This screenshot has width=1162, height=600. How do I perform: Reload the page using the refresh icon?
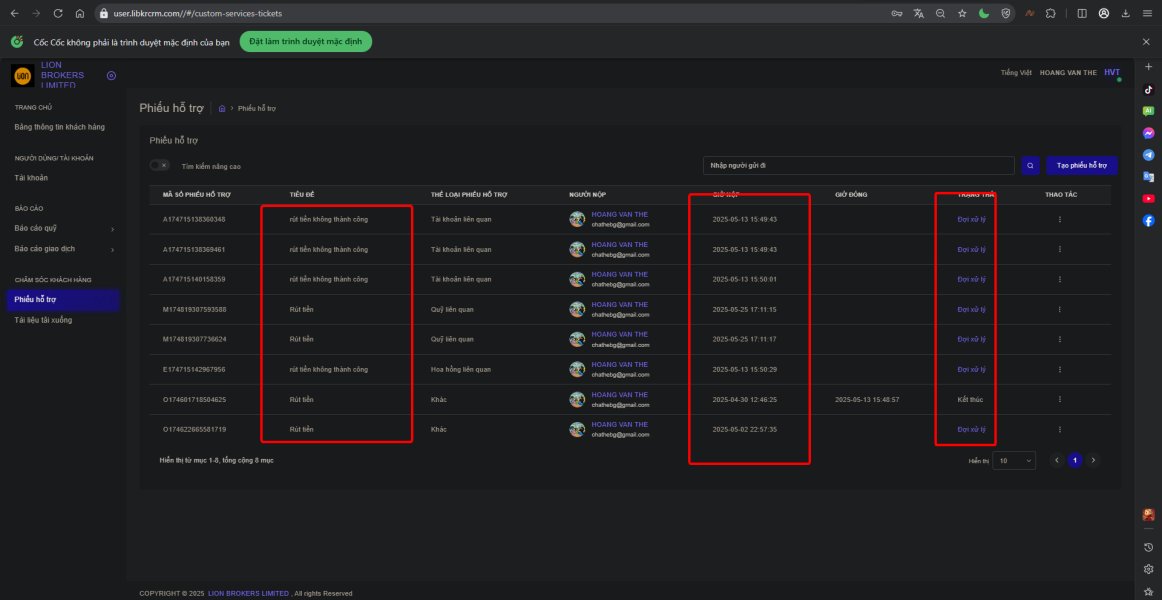point(58,13)
